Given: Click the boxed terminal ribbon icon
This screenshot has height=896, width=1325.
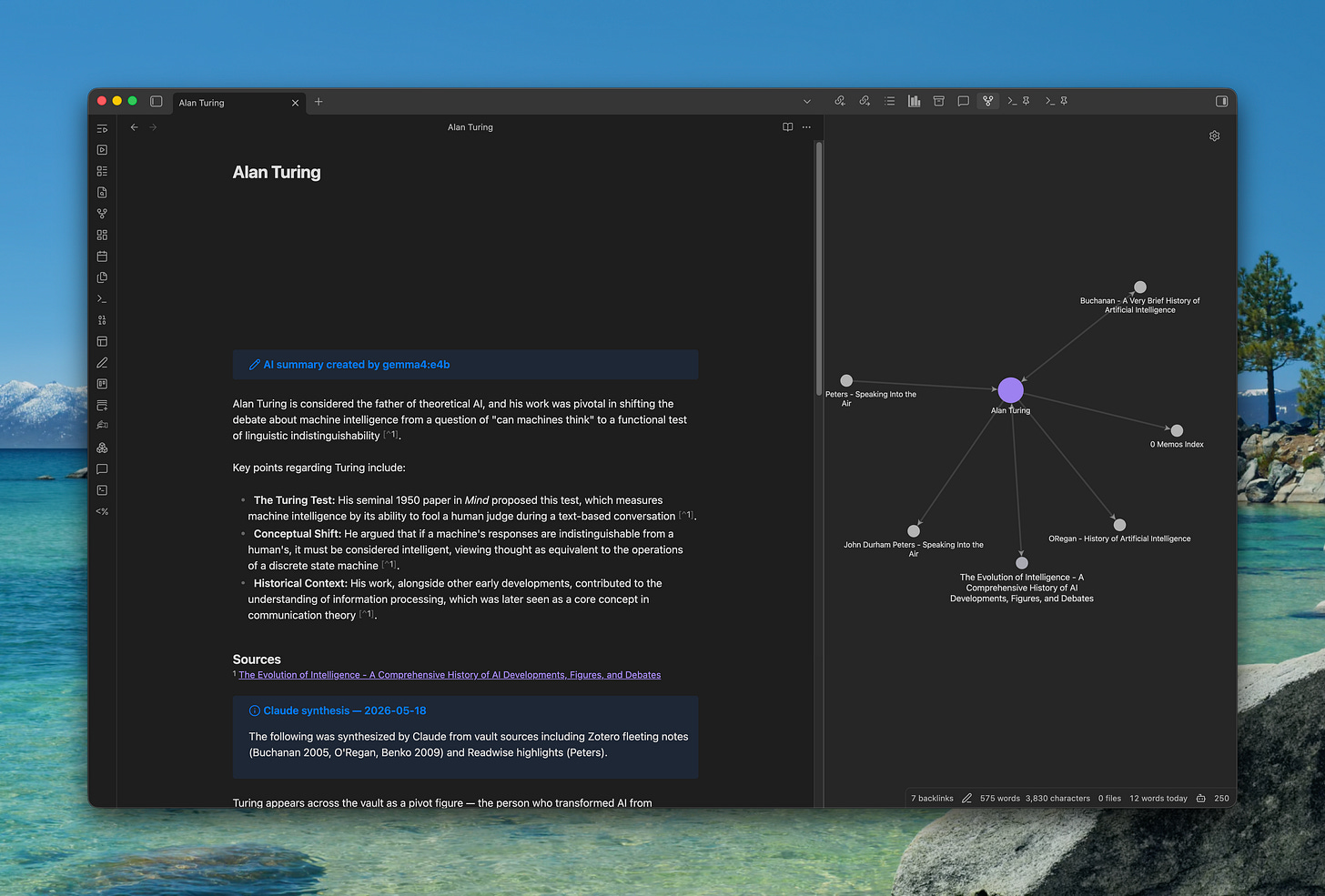Looking at the screenshot, I should [102, 490].
